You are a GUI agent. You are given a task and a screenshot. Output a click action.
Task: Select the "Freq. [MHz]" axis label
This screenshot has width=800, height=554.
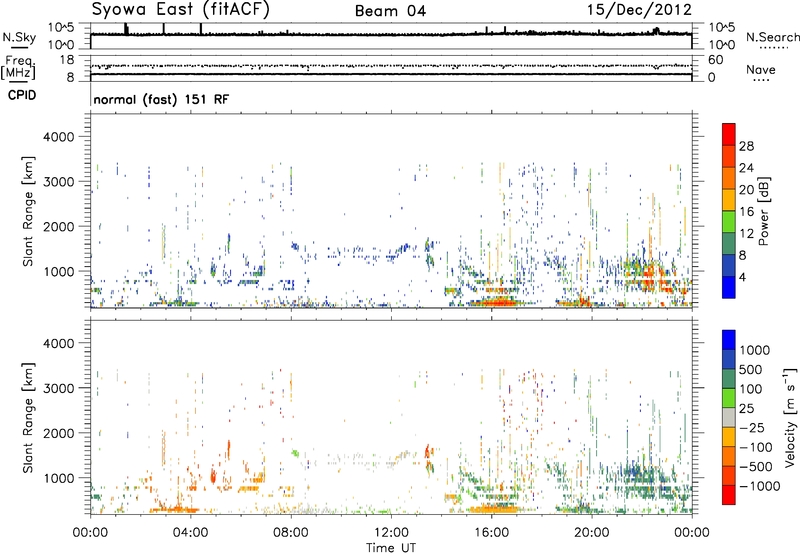tap(18, 67)
